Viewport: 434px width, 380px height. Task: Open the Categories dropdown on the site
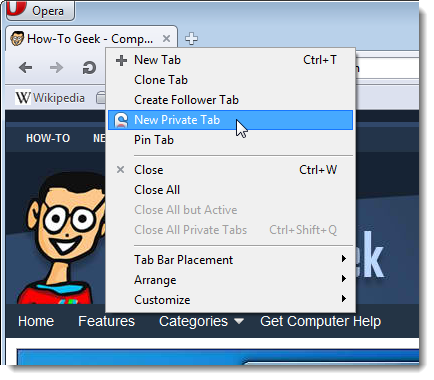pyautogui.click(x=201, y=321)
